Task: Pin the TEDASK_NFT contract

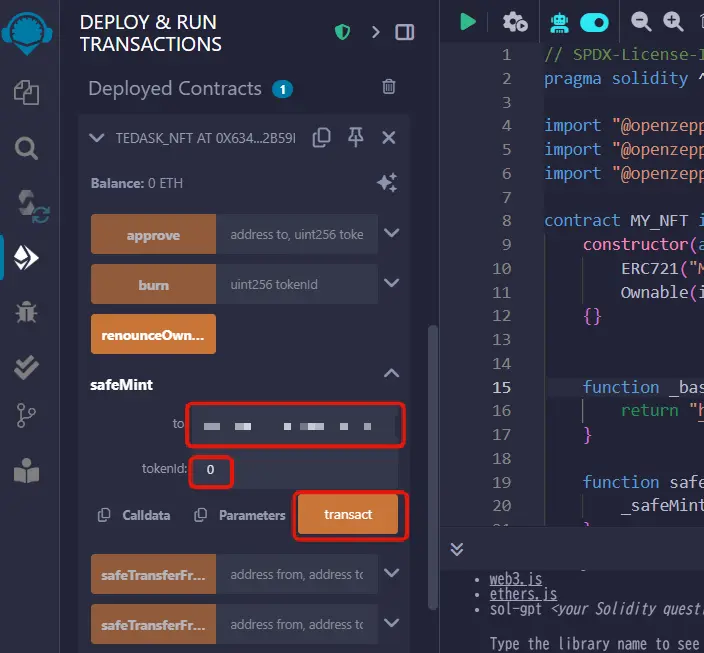Action: [x=356, y=137]
